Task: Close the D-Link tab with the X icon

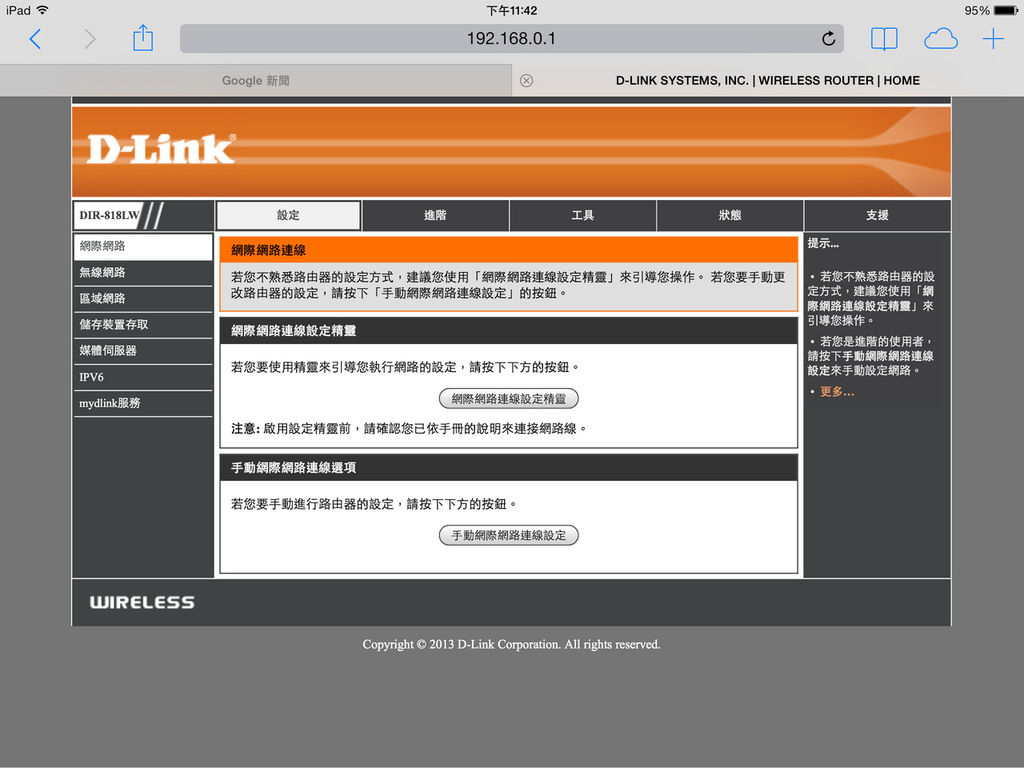Action: pos(526,80)
